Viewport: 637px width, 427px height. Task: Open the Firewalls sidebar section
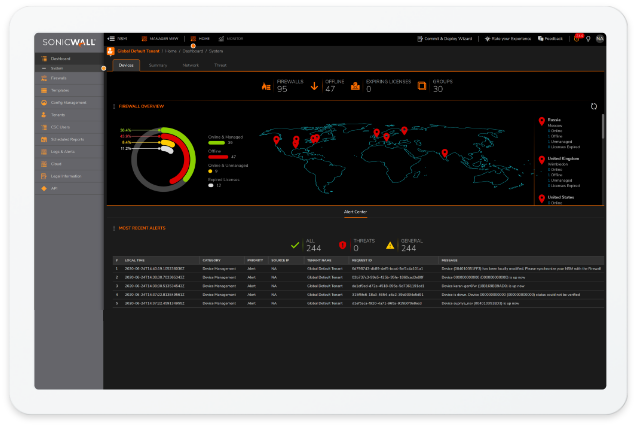[69, 78]
